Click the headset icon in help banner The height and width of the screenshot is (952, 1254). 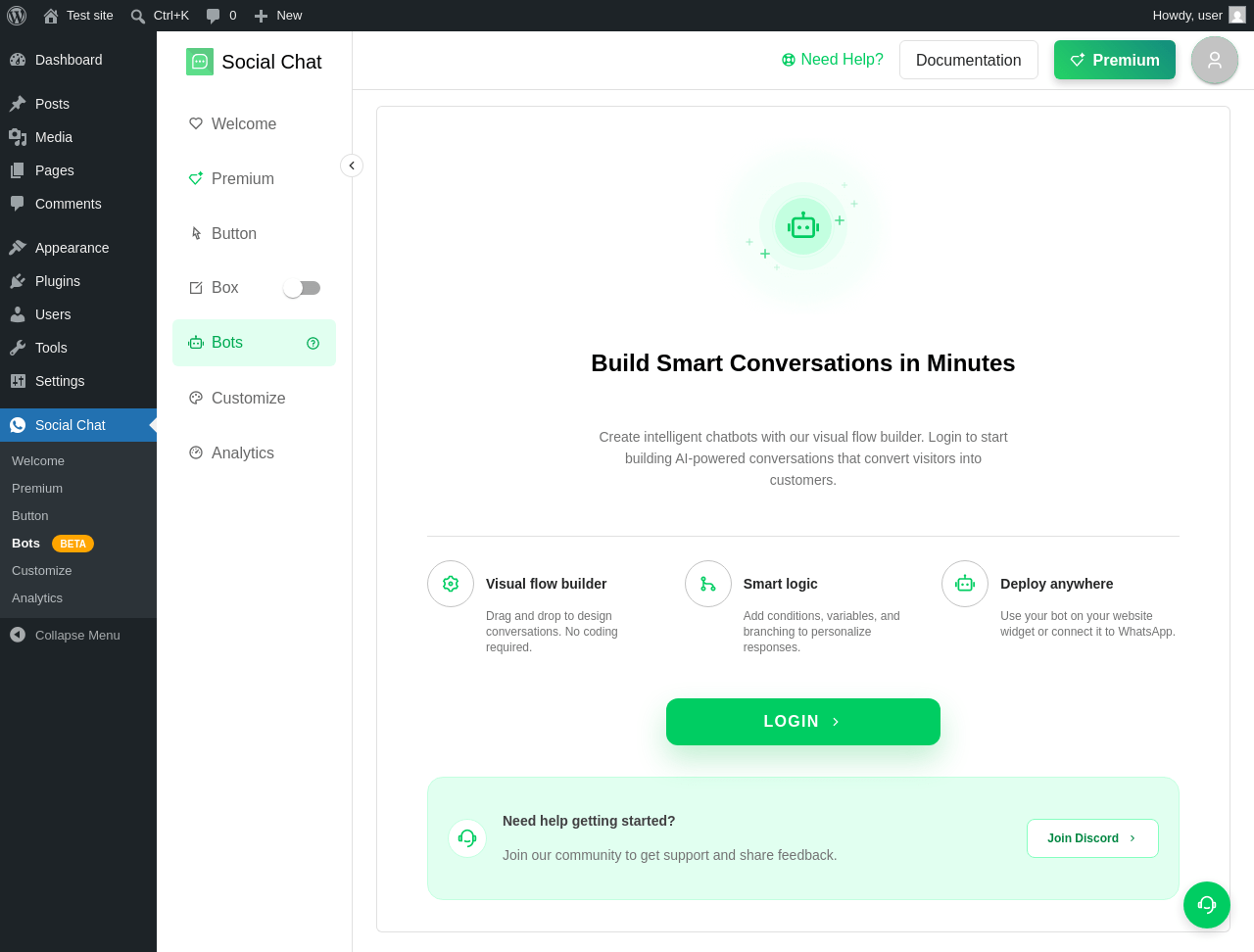point(467,838)
